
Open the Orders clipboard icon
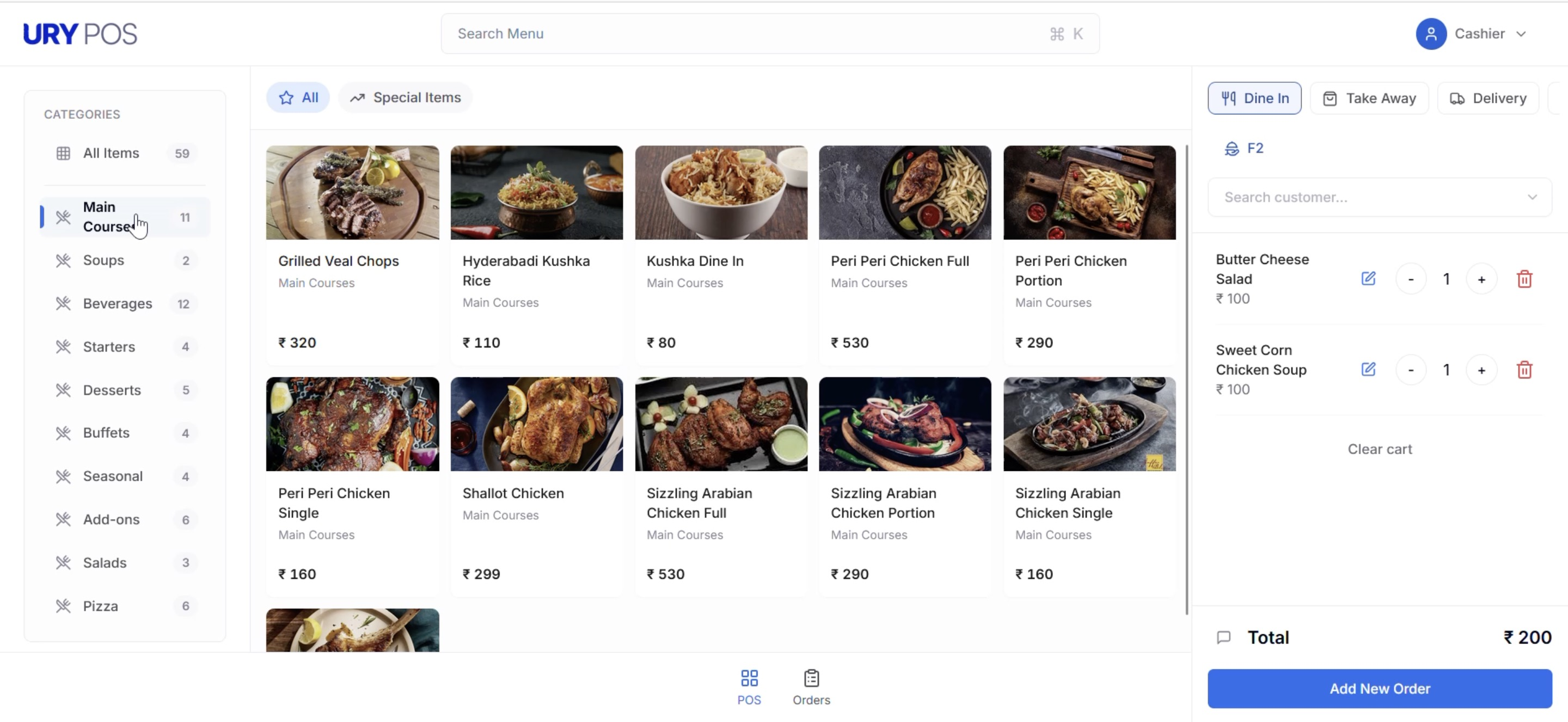pos(811,677)
